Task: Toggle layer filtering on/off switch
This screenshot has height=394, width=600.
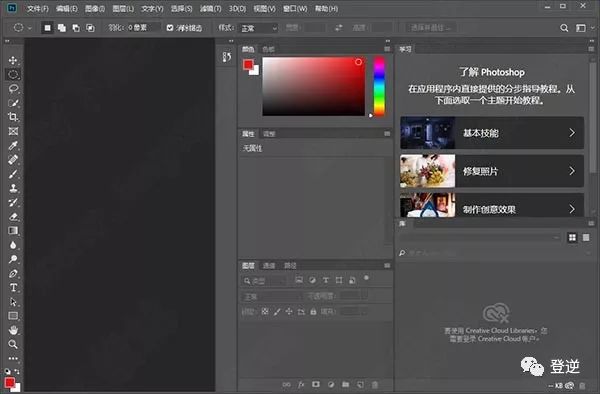Action: point(366,278)
